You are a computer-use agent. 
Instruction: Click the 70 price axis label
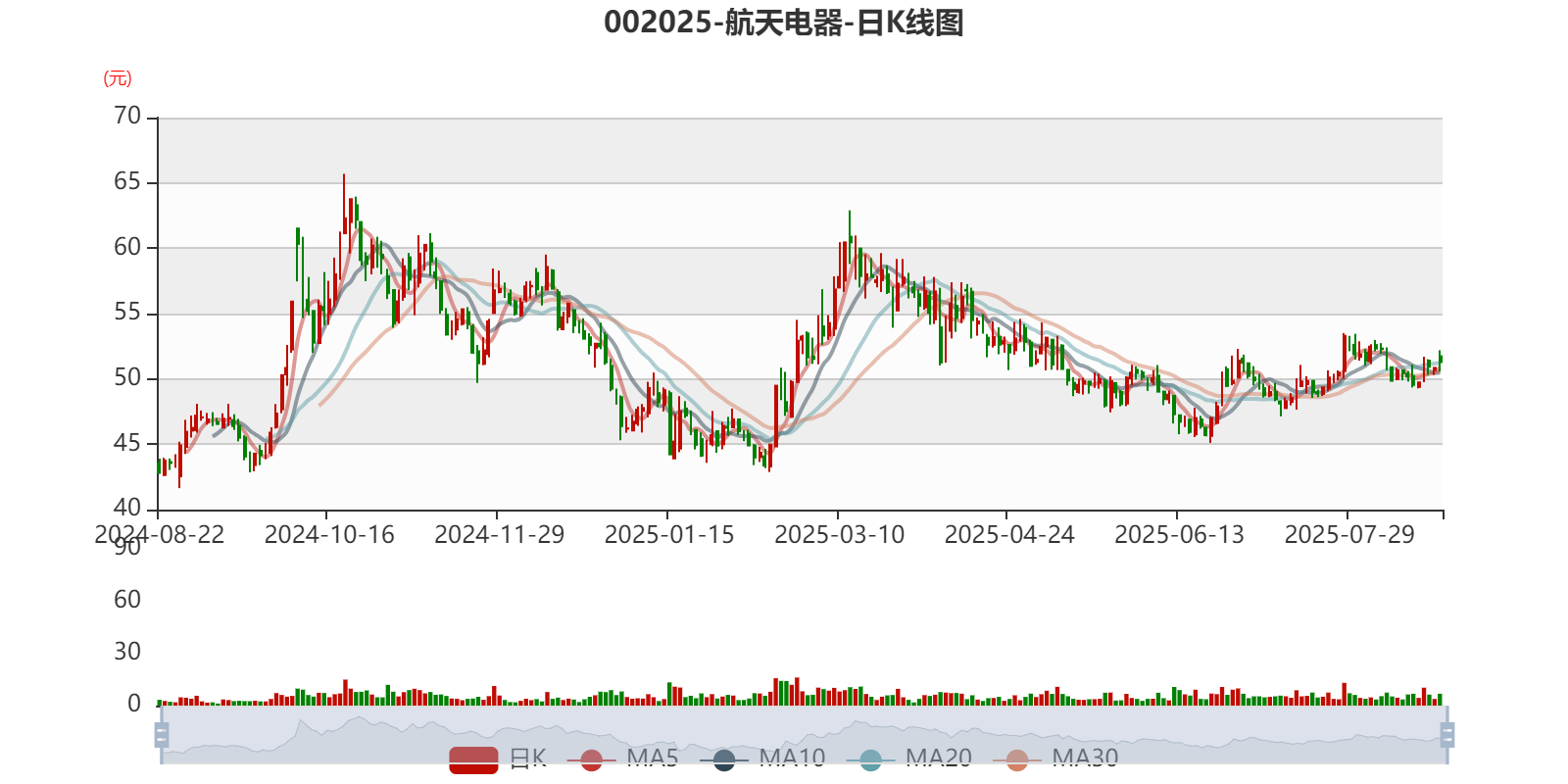click(x=127, y=117)
